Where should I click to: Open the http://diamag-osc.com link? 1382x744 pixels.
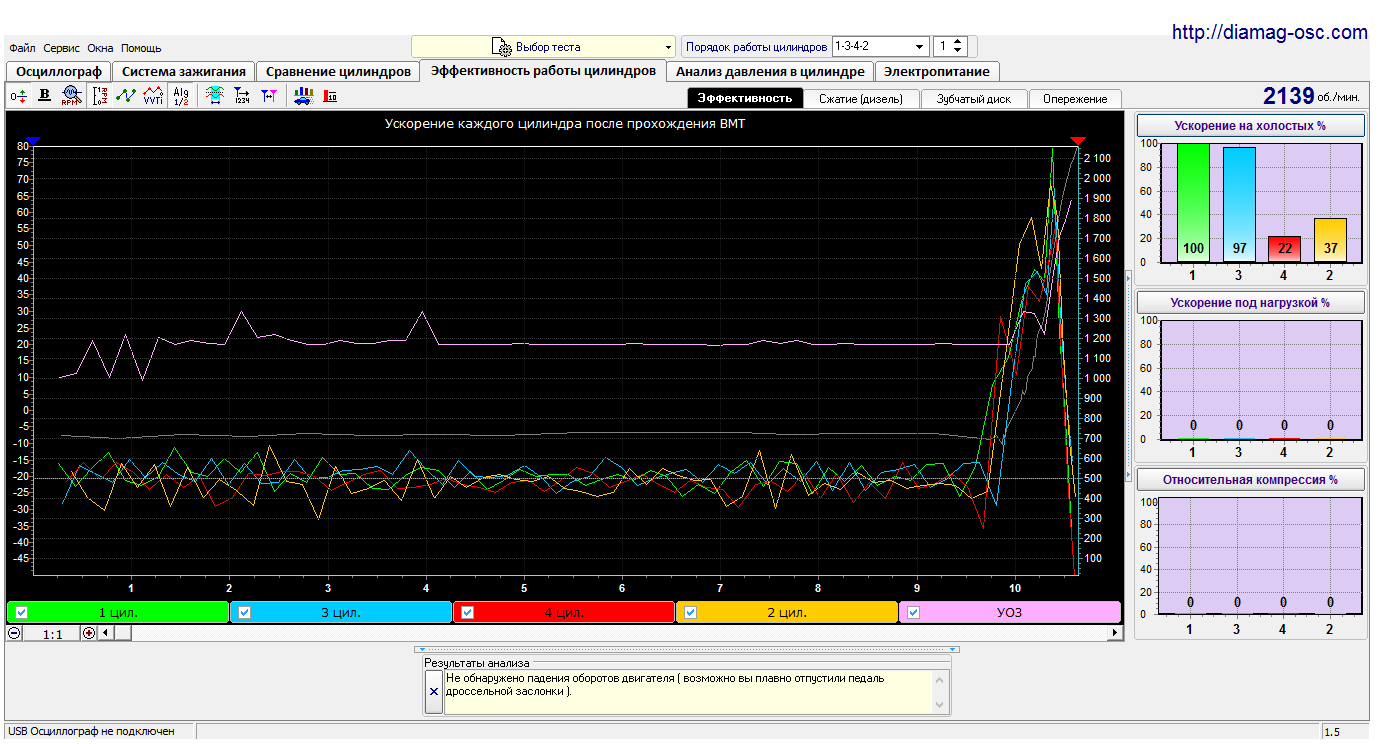pos(1269,32)
